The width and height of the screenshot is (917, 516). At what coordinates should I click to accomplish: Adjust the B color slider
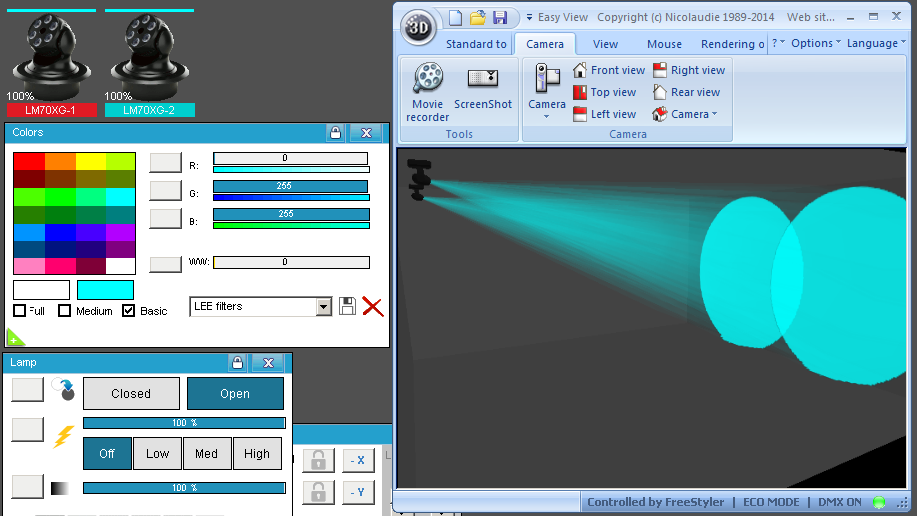click(x=291, y=214)
